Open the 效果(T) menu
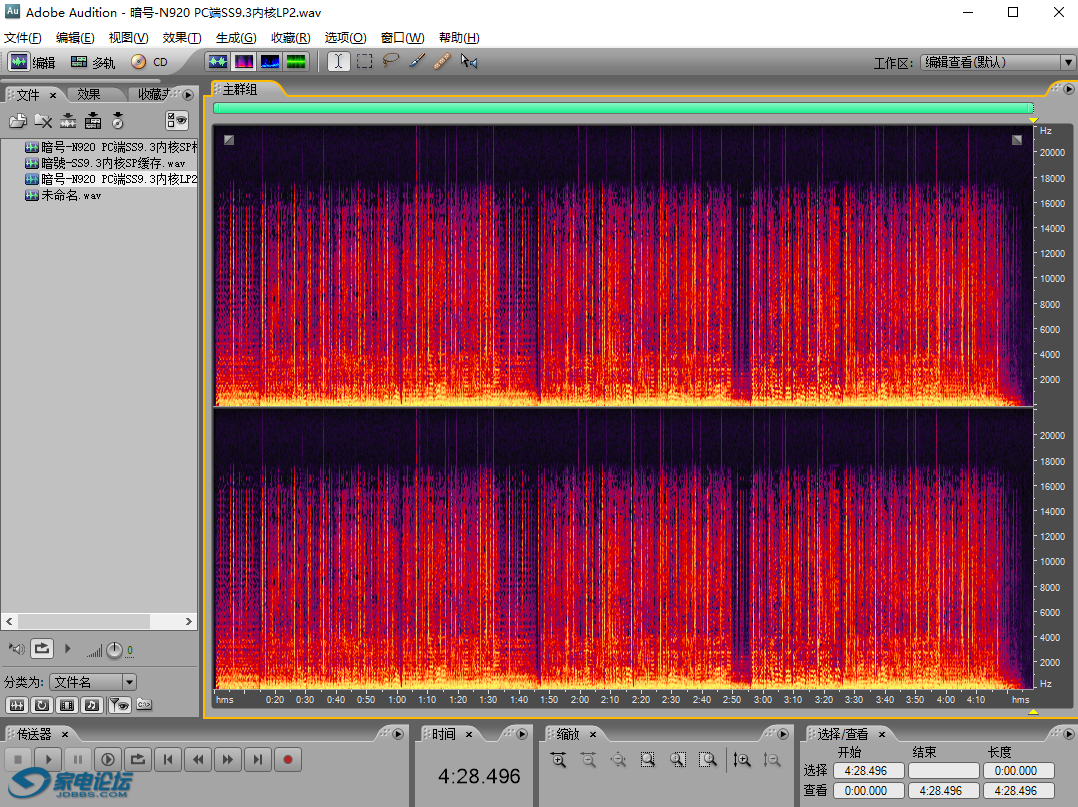Screen dimensions: 1078x807 [181, 37]
